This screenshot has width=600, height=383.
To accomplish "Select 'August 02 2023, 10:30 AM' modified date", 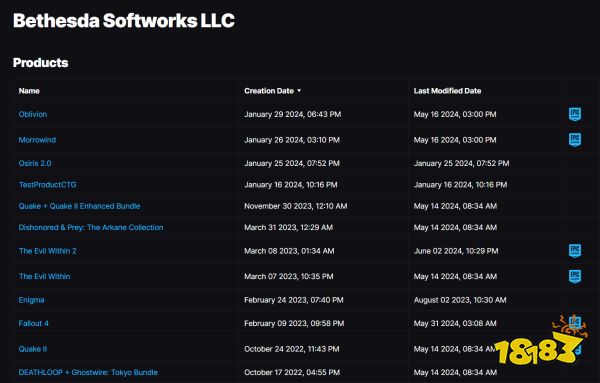I will point(460,300).
